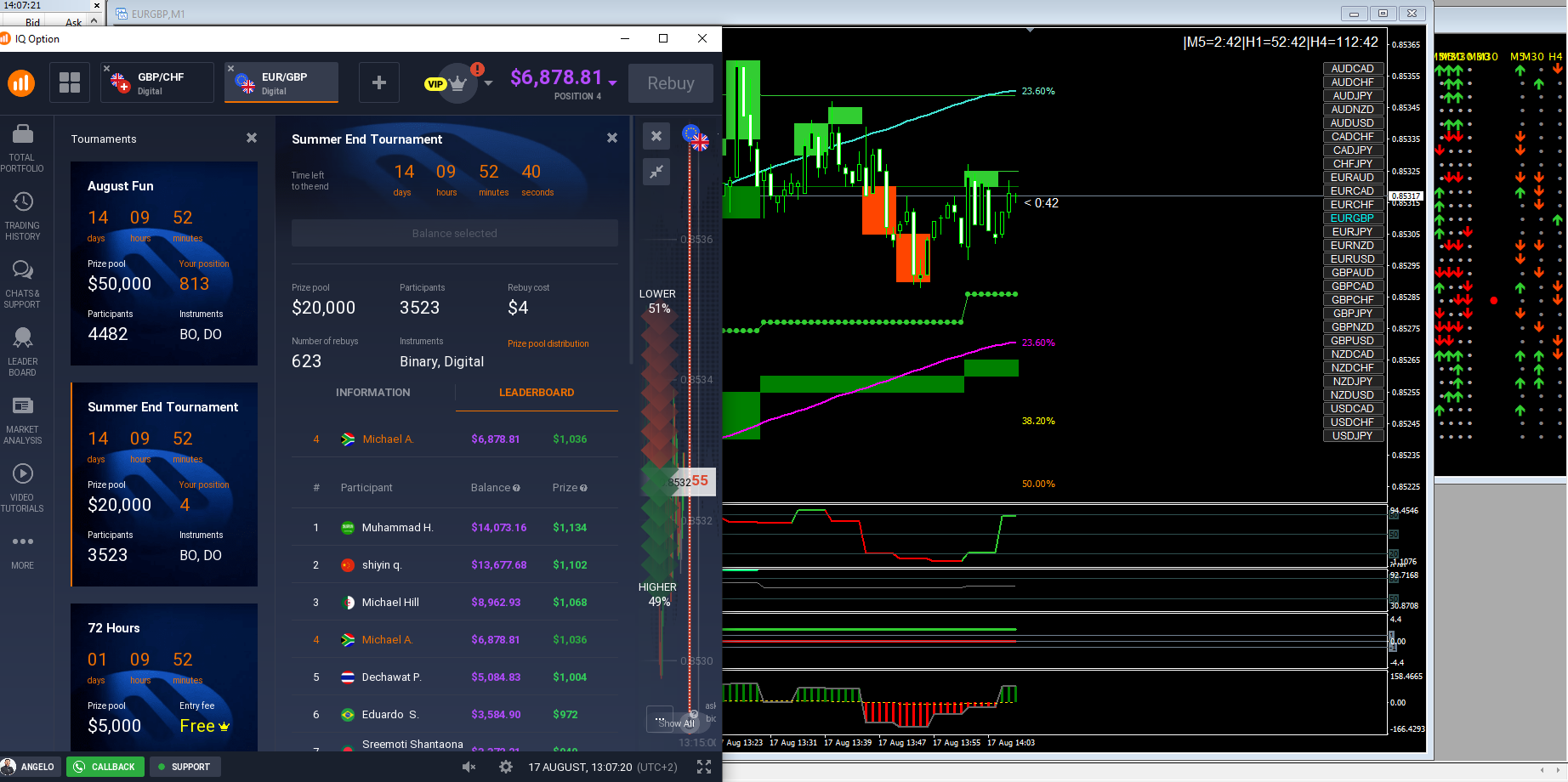Select NZDUSD symbol in MT4 chart
Screen dimensions: 1568x782
point(1353,395)
